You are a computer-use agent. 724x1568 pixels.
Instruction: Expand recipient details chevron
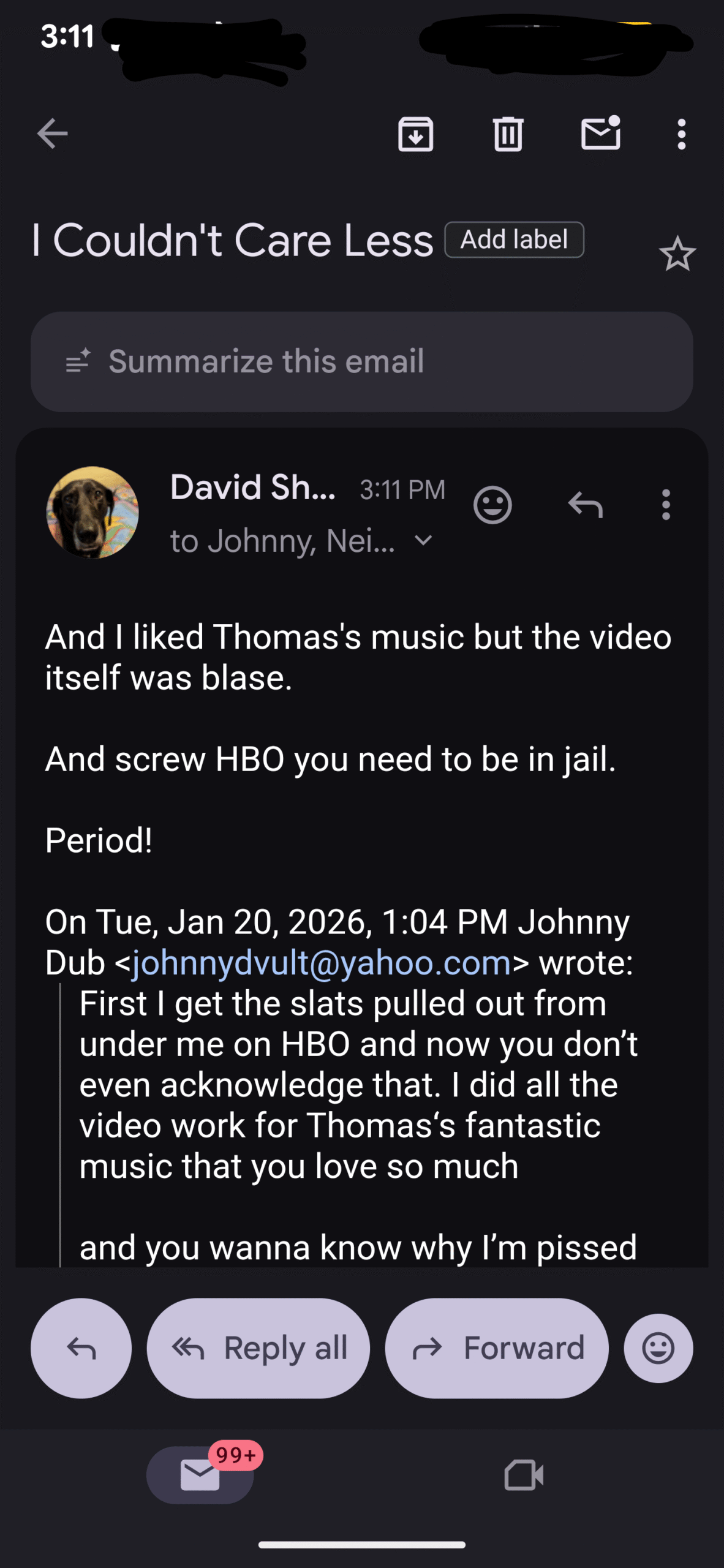(423, 541)
